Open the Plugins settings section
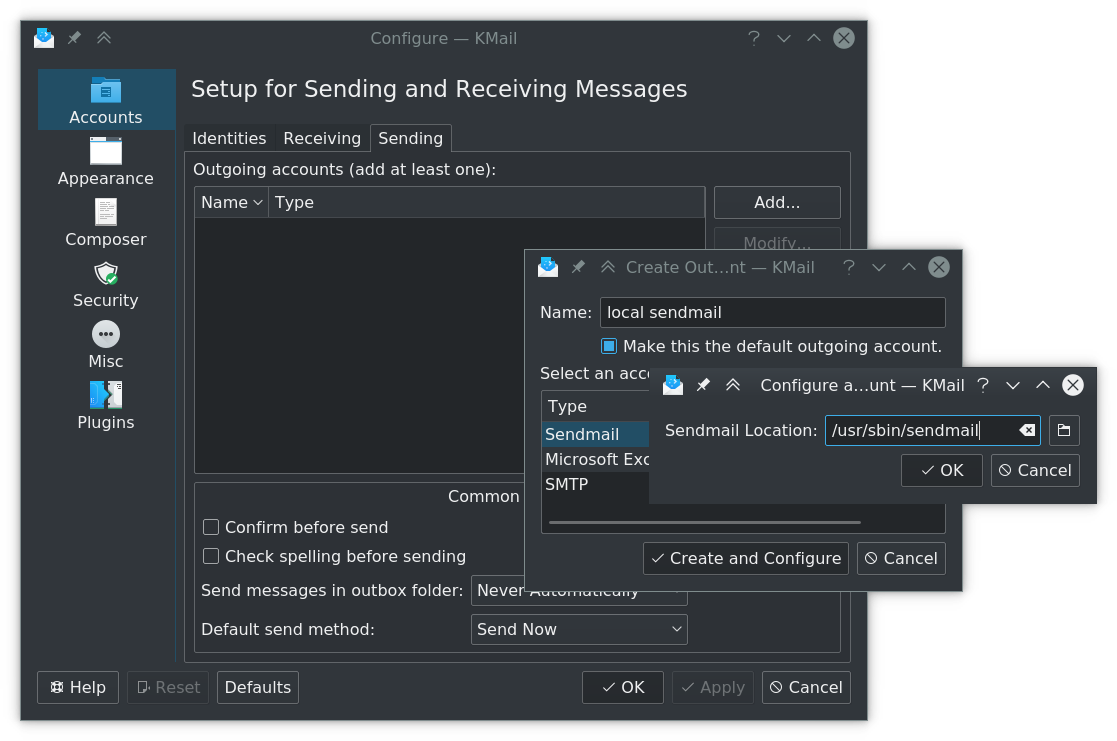 105,405
